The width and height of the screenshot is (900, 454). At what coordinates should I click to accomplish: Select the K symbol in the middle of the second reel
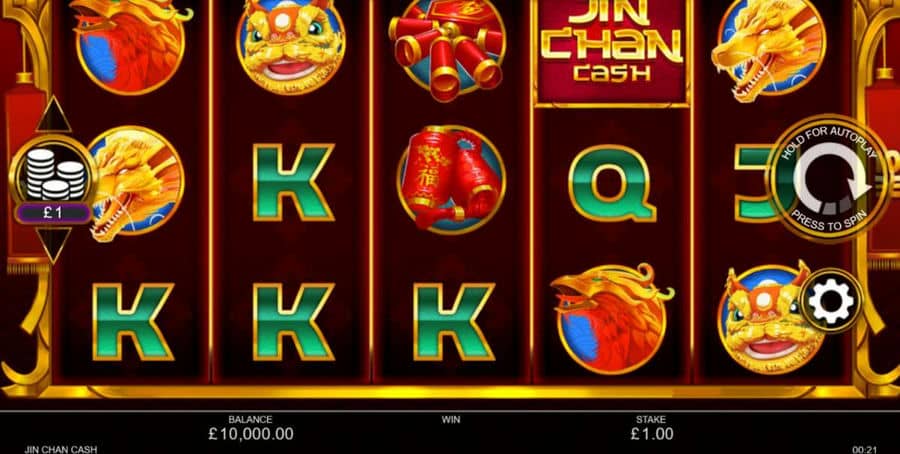pyautogui.click(x=293, y=183)
